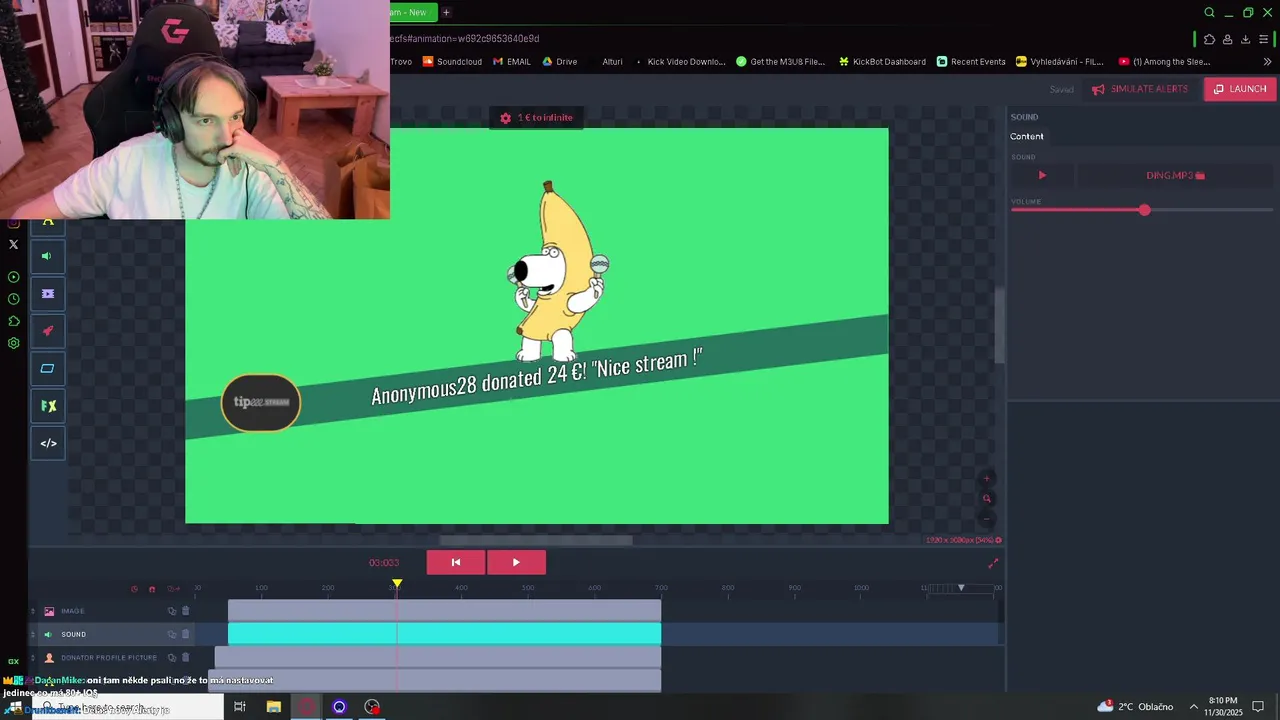Open the FX effects tool
Image resolution: width=1280 pixels, height=720 pixels.
(47, 406)
